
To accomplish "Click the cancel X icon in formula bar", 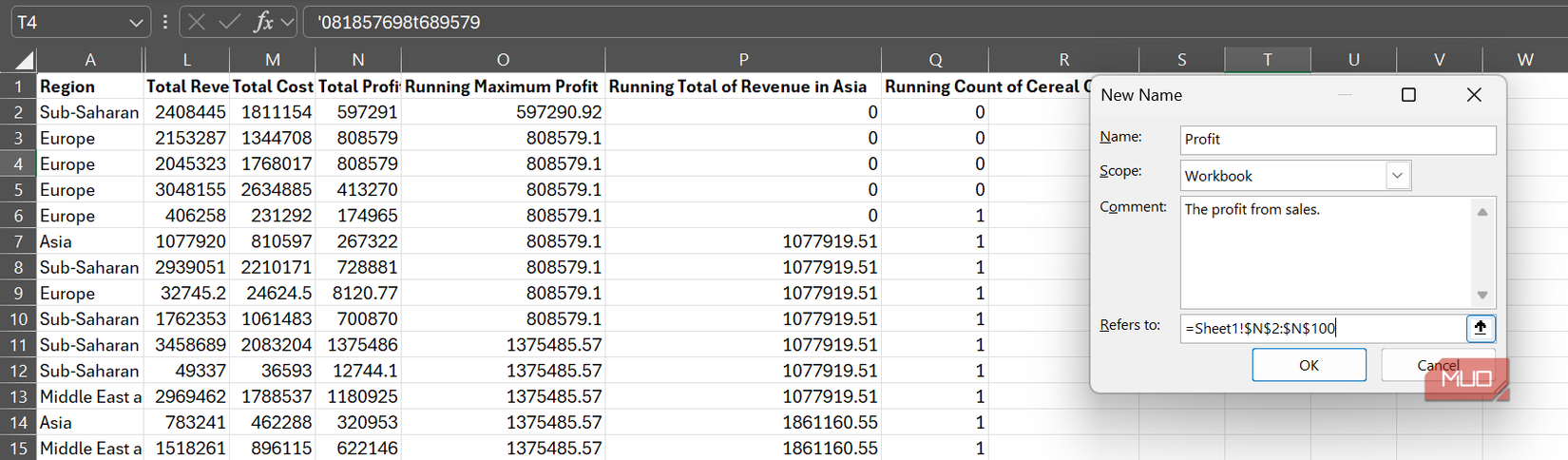I will (x=197, y=22).
